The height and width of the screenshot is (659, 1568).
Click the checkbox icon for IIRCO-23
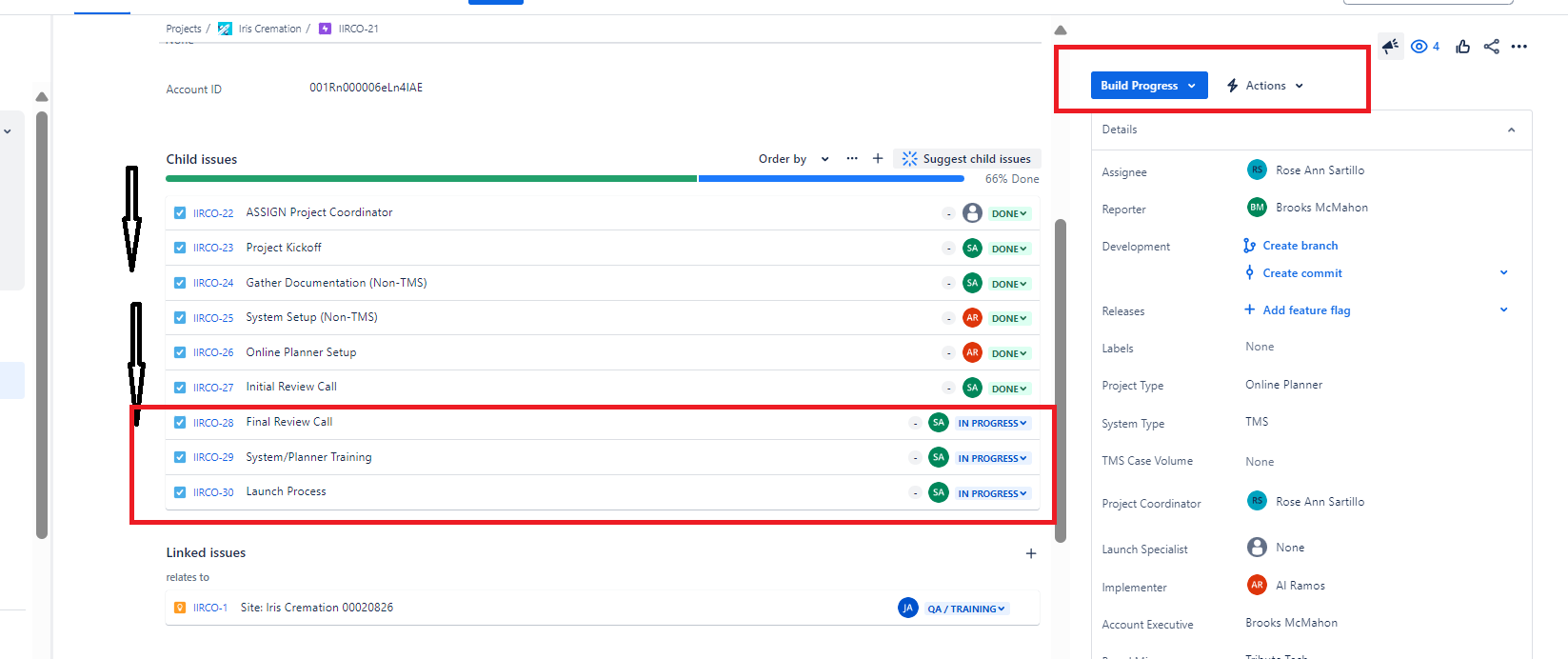pos(180,248)
